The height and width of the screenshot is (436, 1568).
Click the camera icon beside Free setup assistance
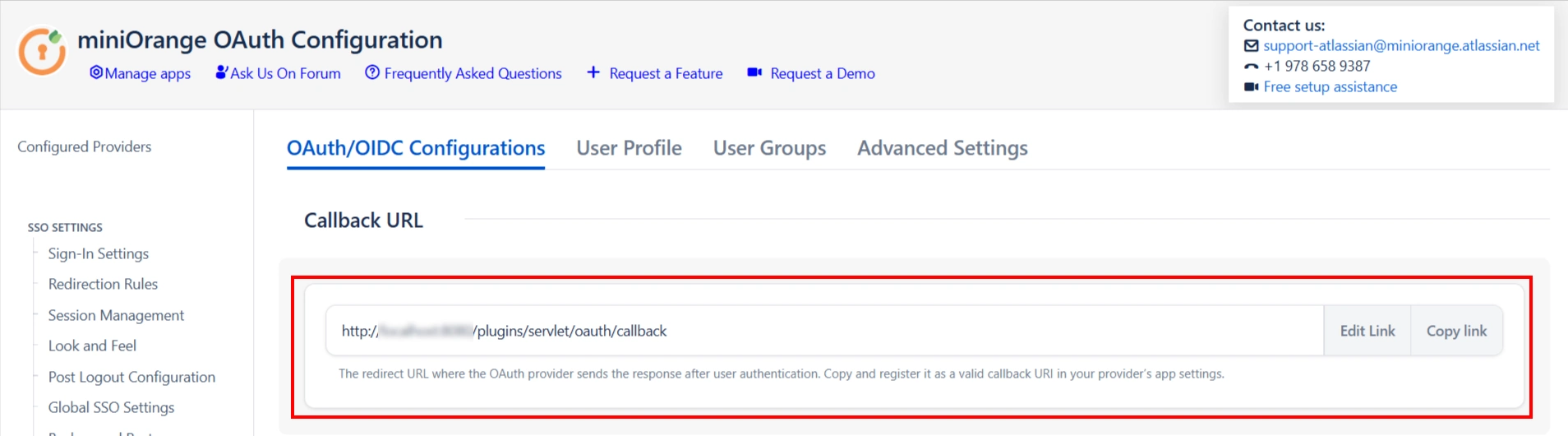click(1251, 87)
